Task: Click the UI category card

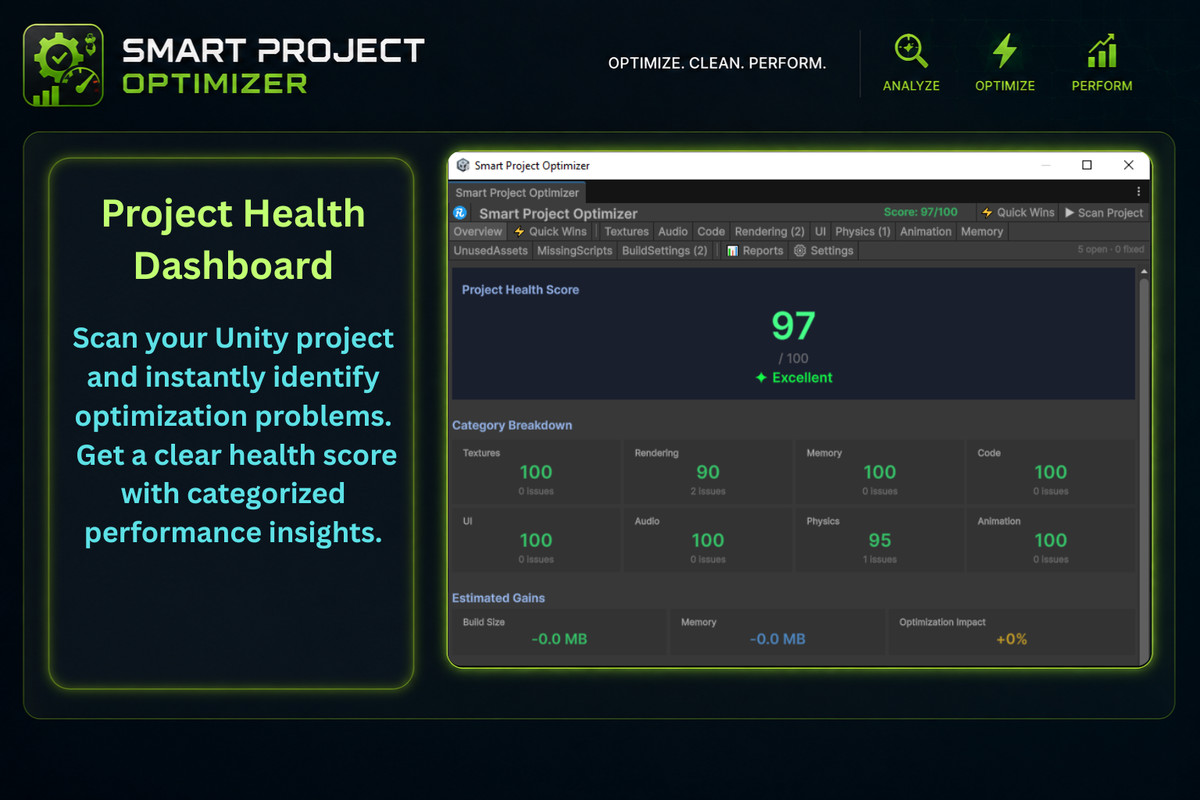Action: tap(536, 540)
